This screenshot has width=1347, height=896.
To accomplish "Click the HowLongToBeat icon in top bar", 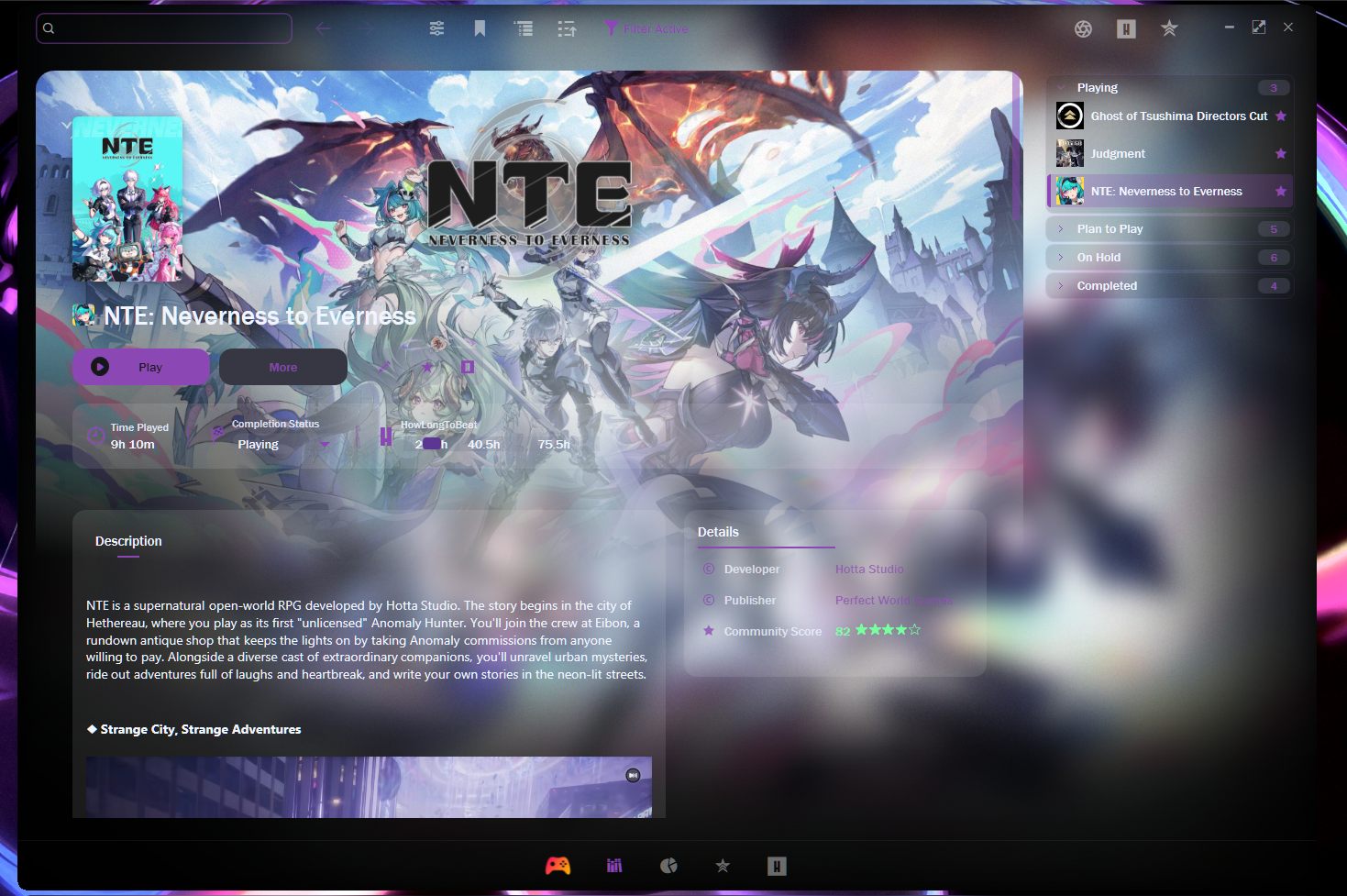I will [1126, 29].
